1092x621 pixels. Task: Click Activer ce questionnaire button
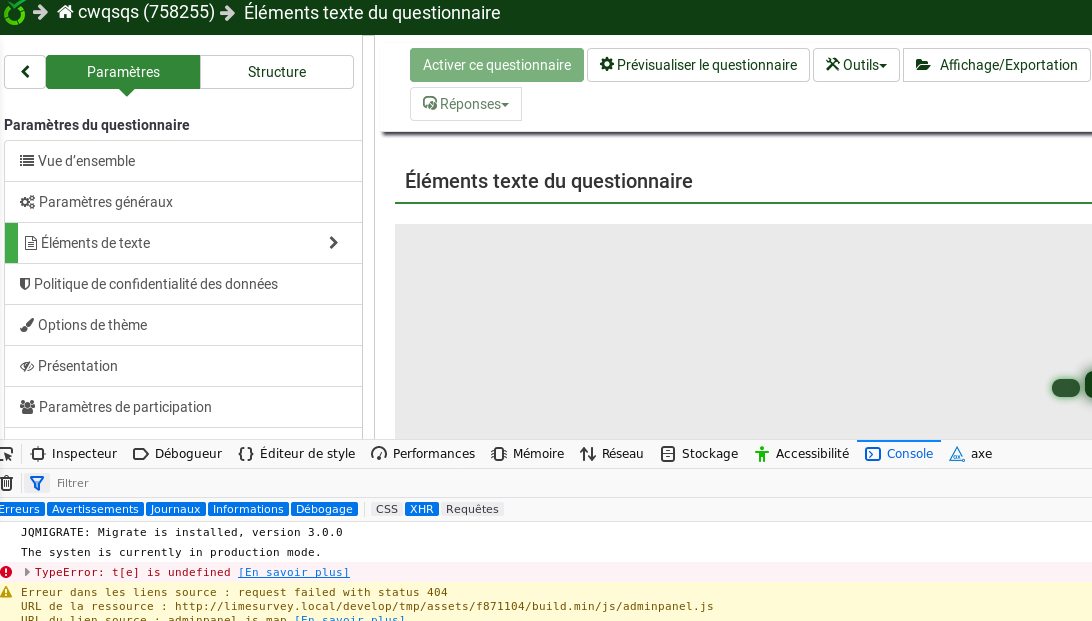(496, 65)
